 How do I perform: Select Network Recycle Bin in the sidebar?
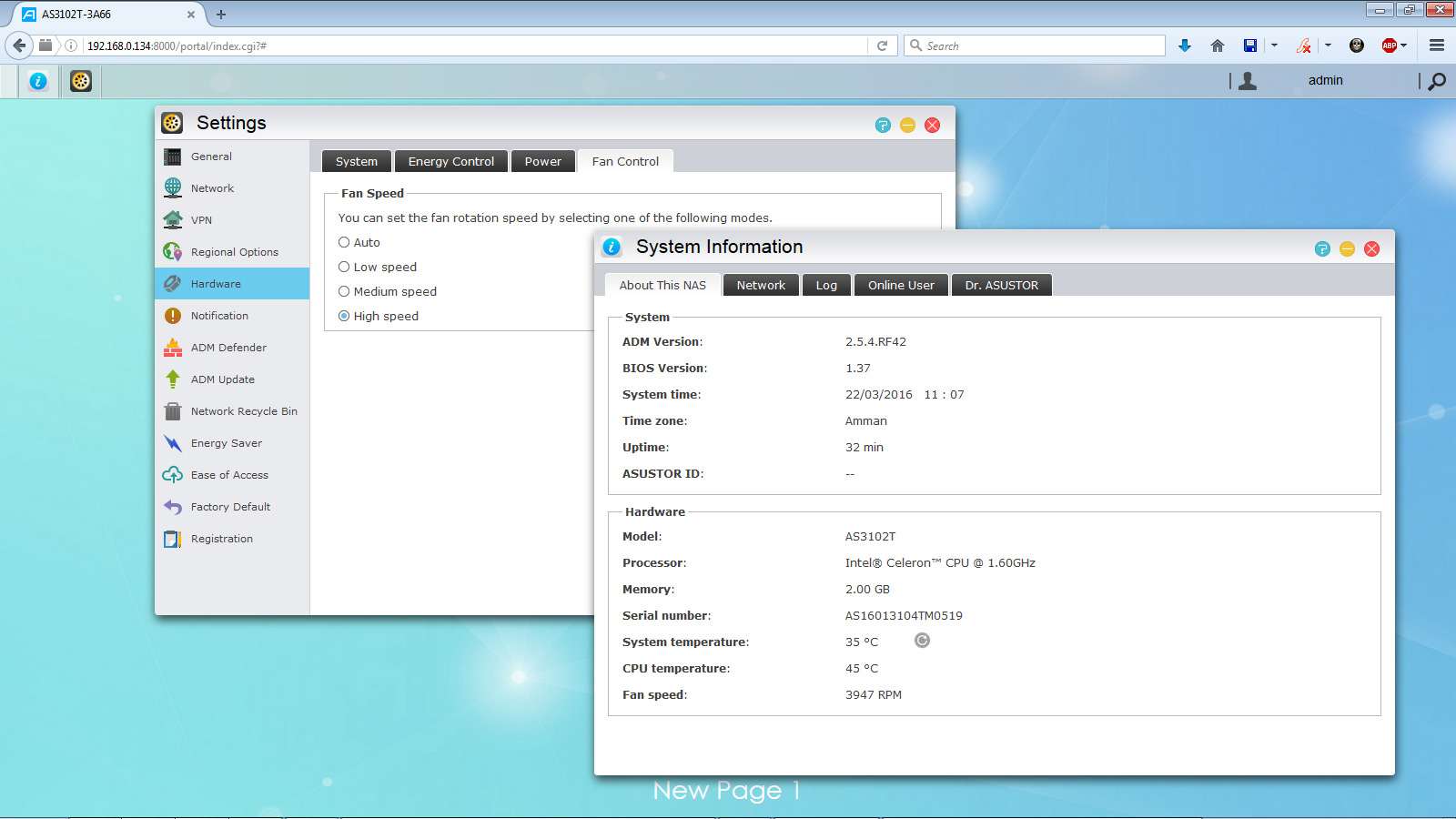point(232,411)
